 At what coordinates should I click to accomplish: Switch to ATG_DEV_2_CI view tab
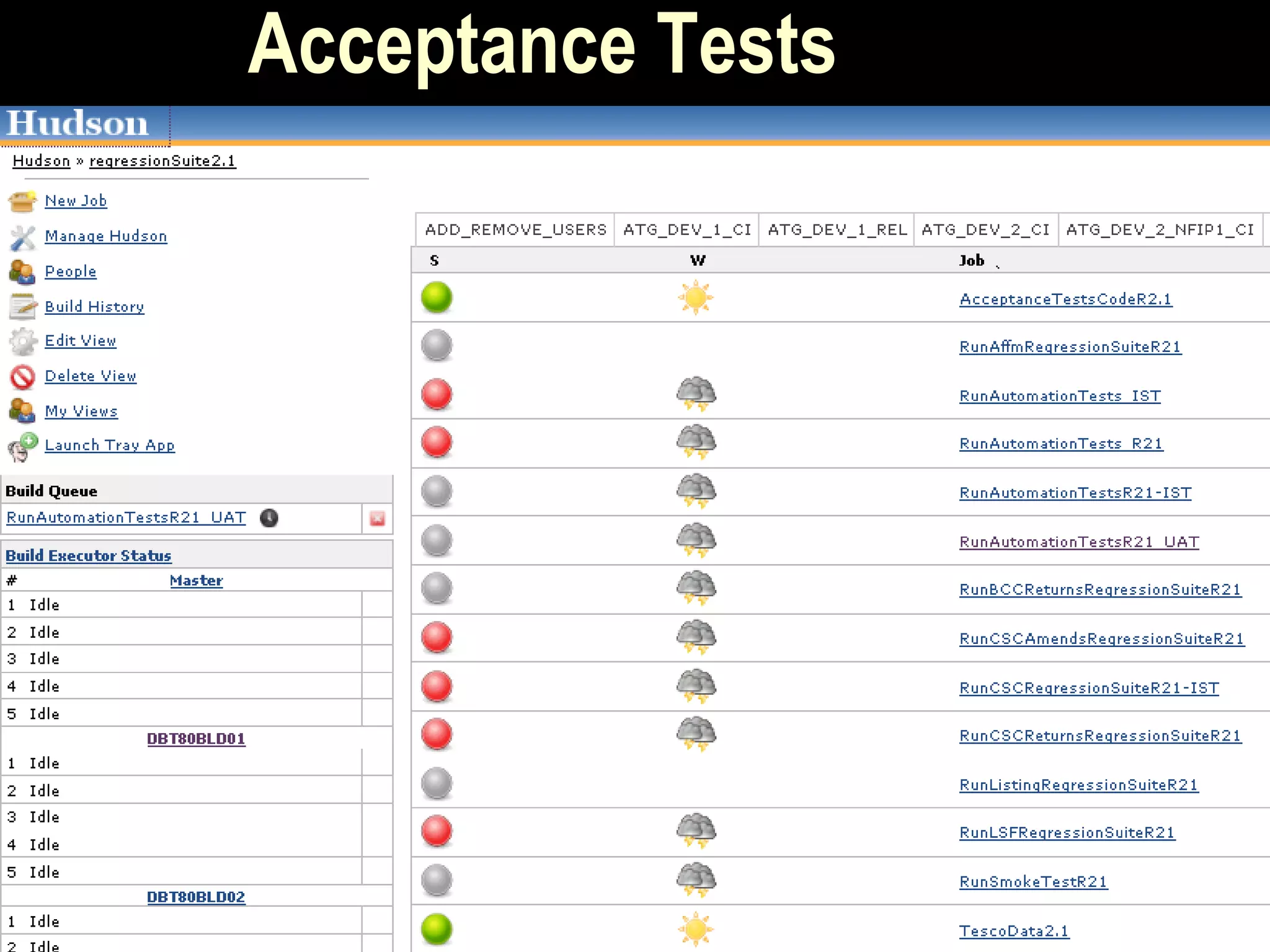tap(986, 230)
